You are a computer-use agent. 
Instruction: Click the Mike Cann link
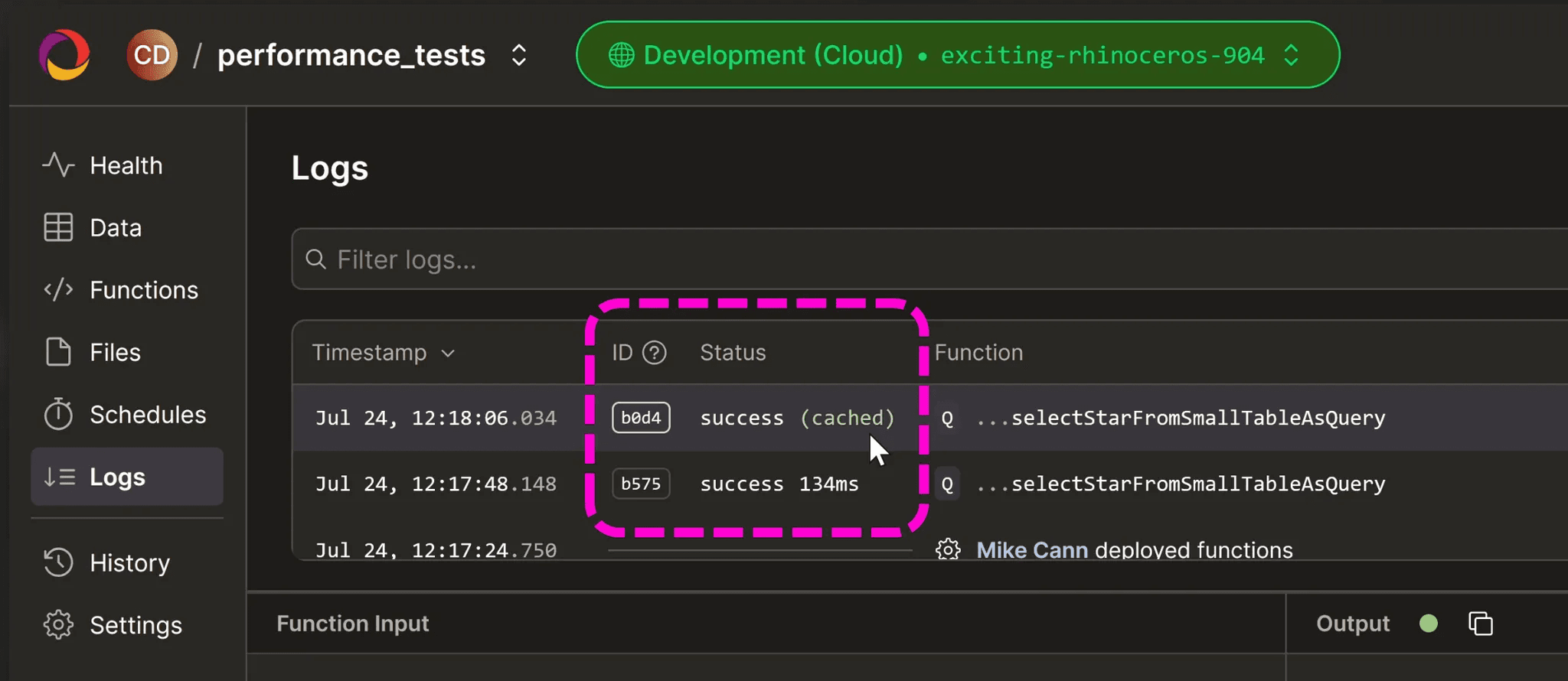(1031, 550)
